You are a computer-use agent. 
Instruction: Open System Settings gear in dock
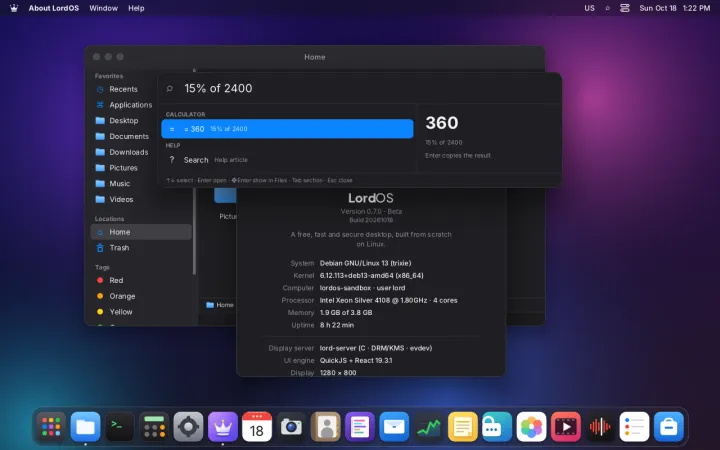(x=188, y=427)
